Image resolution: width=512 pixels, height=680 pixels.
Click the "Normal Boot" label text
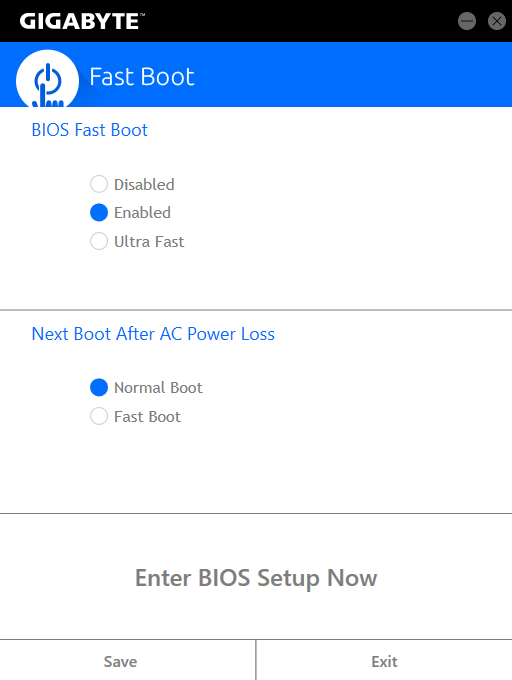pyautogui.click(x=158, y=388)
